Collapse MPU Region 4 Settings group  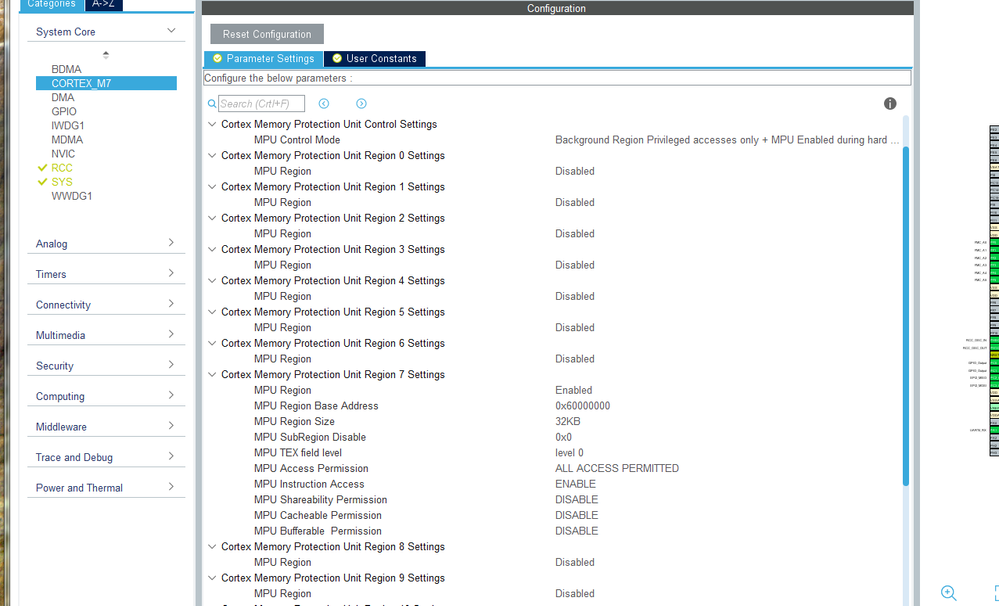pos(212,280)
